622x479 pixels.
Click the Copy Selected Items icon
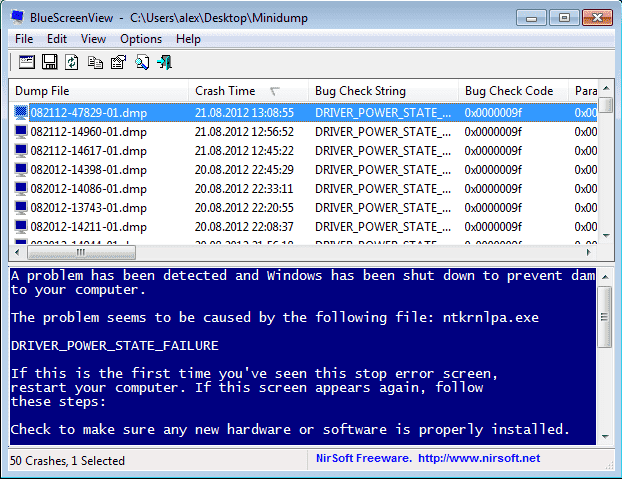click(x=95, y=62)
